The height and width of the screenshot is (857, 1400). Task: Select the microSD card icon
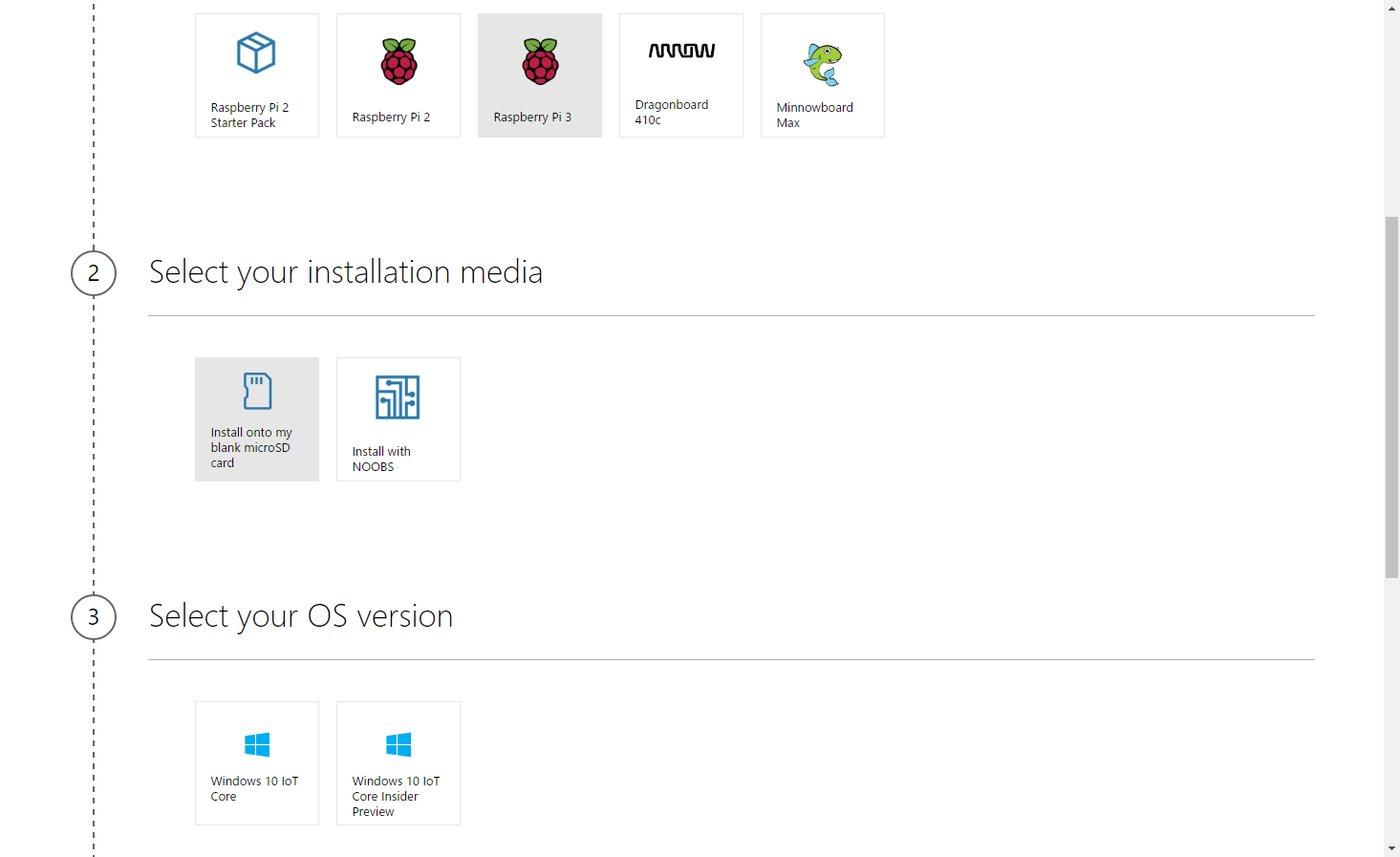tap(257, 391)
